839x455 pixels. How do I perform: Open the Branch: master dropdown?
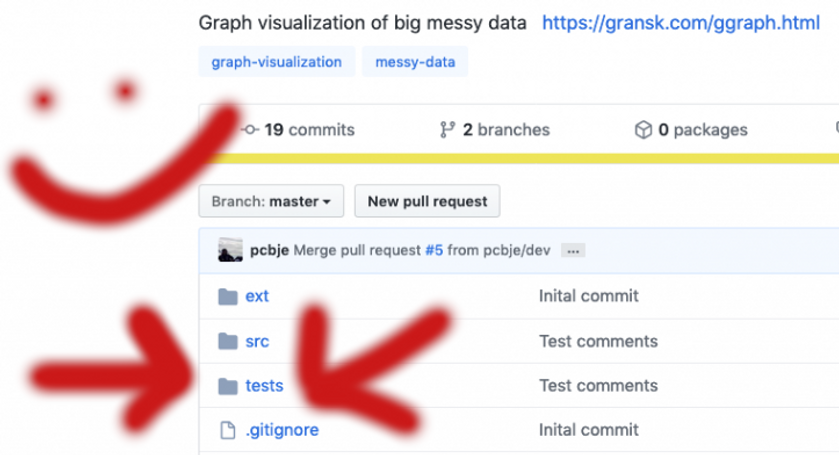coord(271,201)
